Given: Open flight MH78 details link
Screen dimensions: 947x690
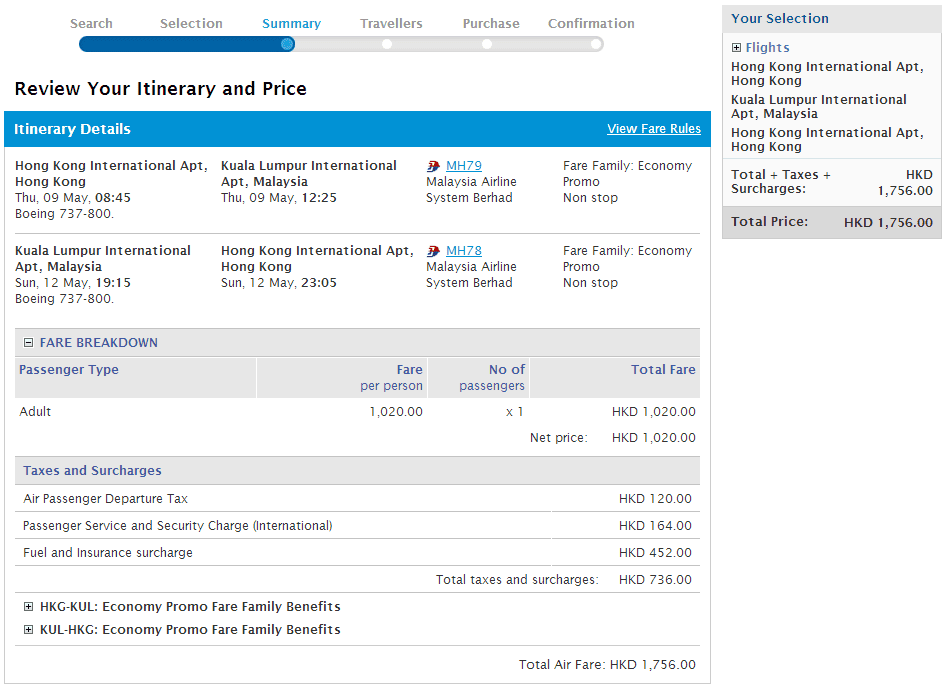Looking at the screenshot, I should 464,251.
